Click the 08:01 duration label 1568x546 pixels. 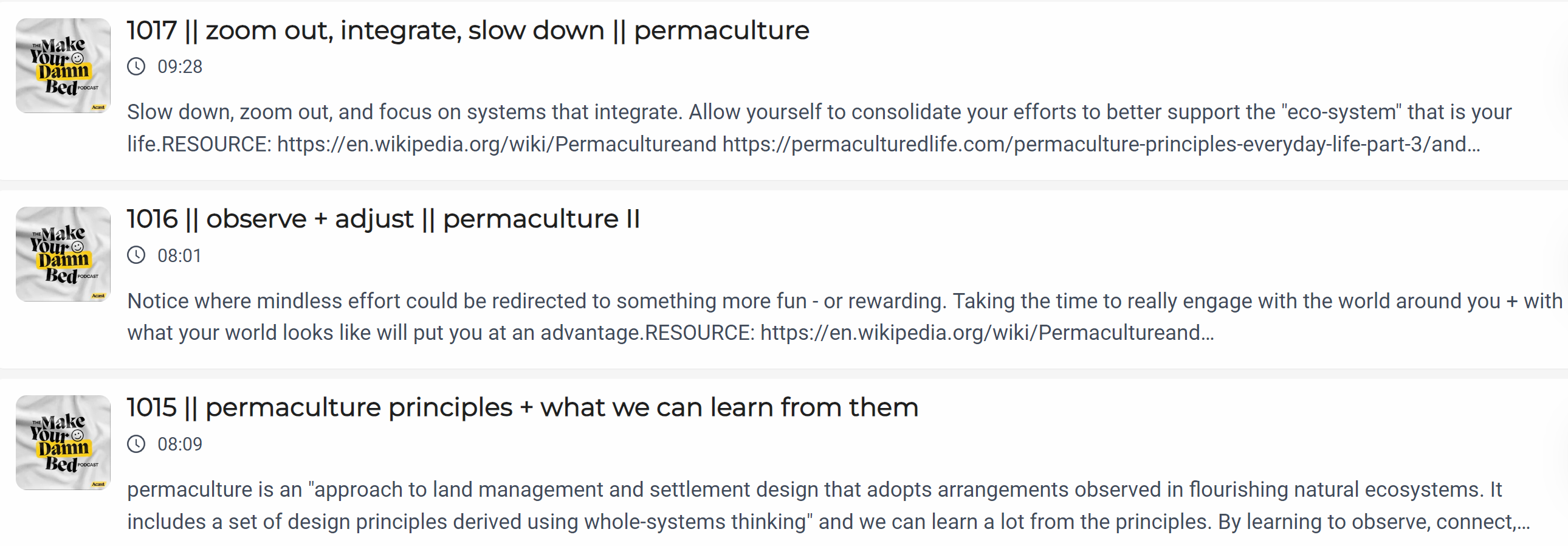pos(179,255)
